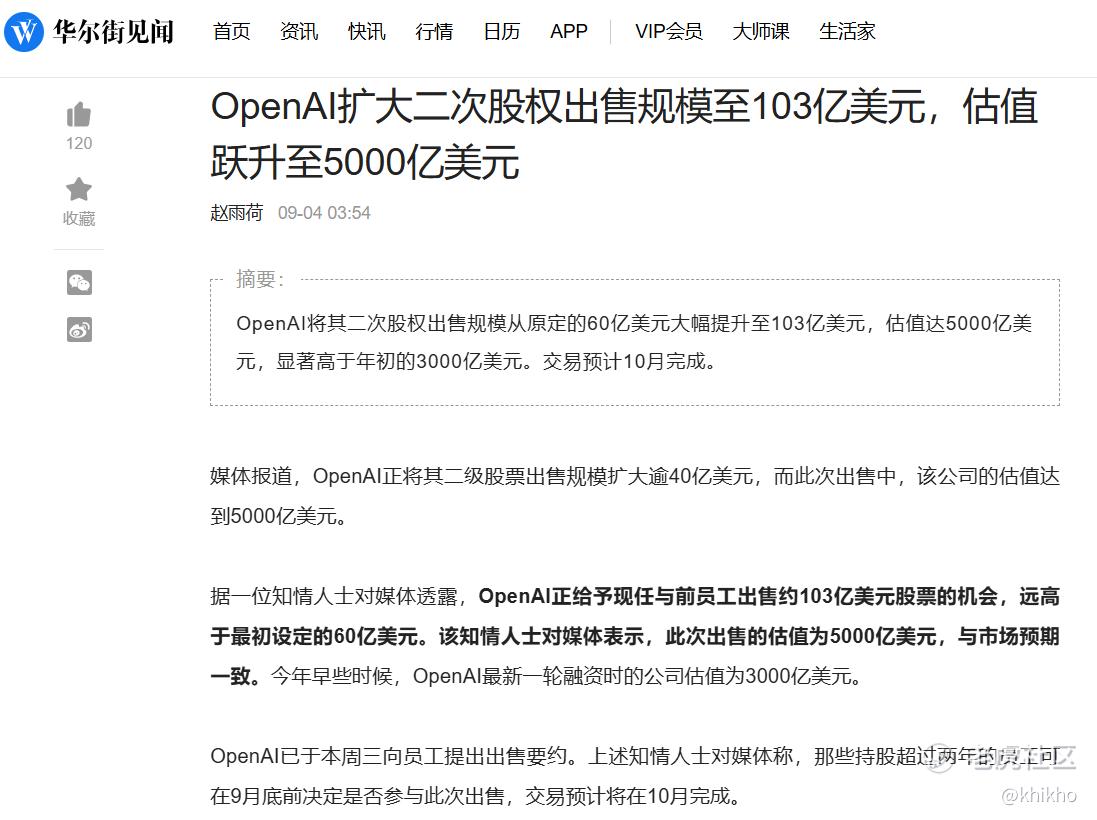Favorite the article with star icon
This screenshot has height=820, width=1097.
click(79, 189)
